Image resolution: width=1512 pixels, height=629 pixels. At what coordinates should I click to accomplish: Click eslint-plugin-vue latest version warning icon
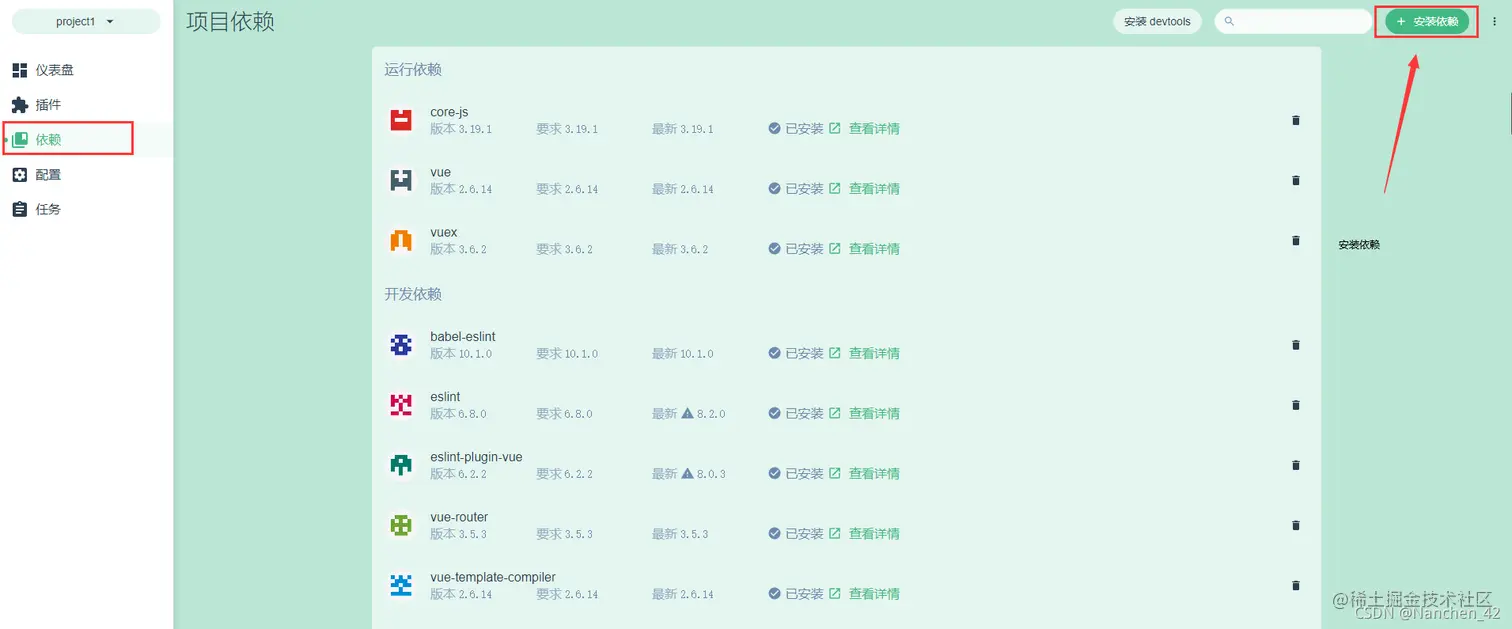point(688,473)
